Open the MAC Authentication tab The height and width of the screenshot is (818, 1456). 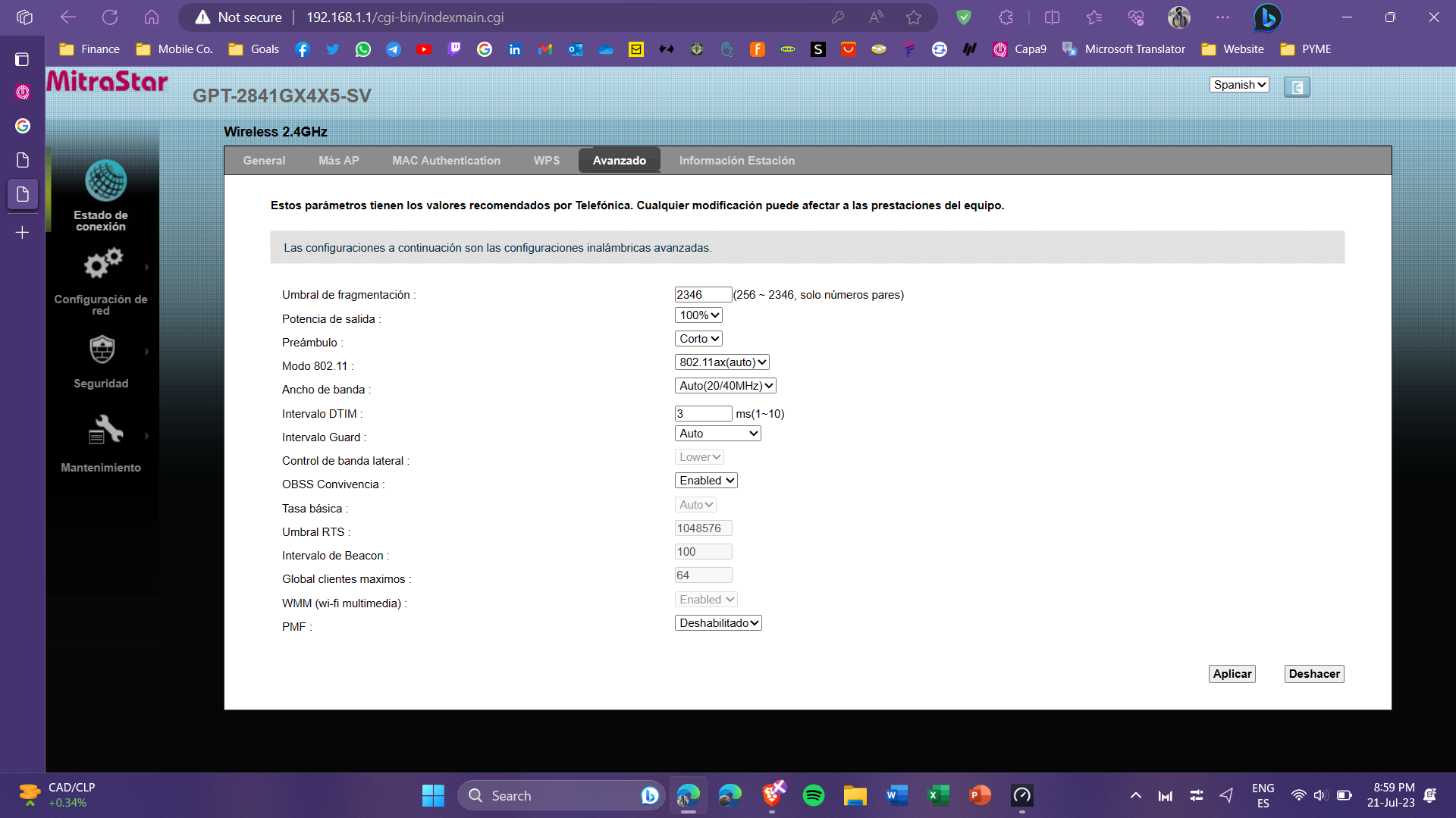[x=446, y=161]
